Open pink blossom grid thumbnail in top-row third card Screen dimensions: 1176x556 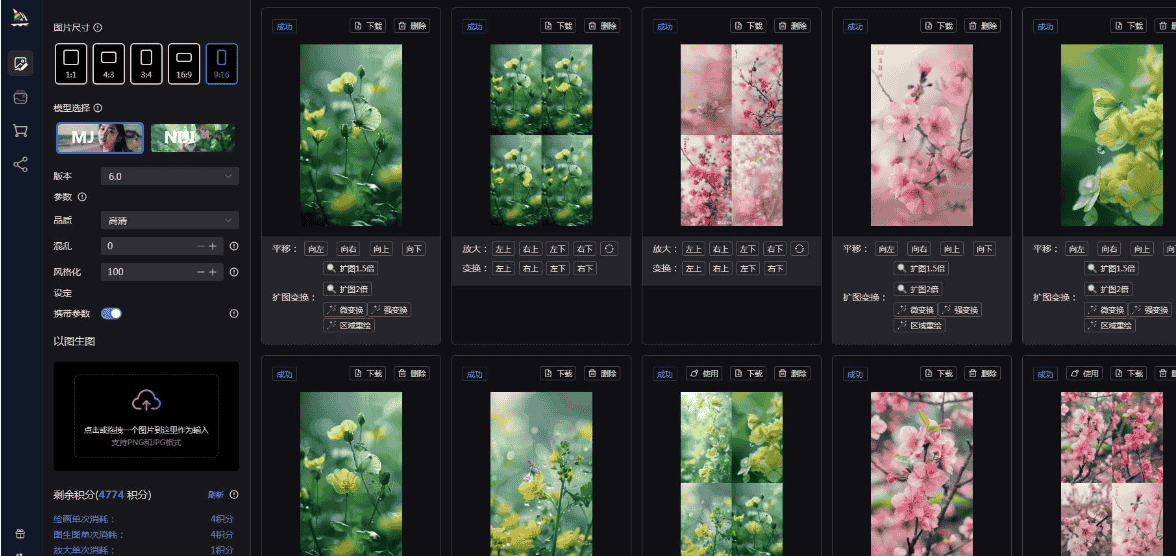point(732,135)
